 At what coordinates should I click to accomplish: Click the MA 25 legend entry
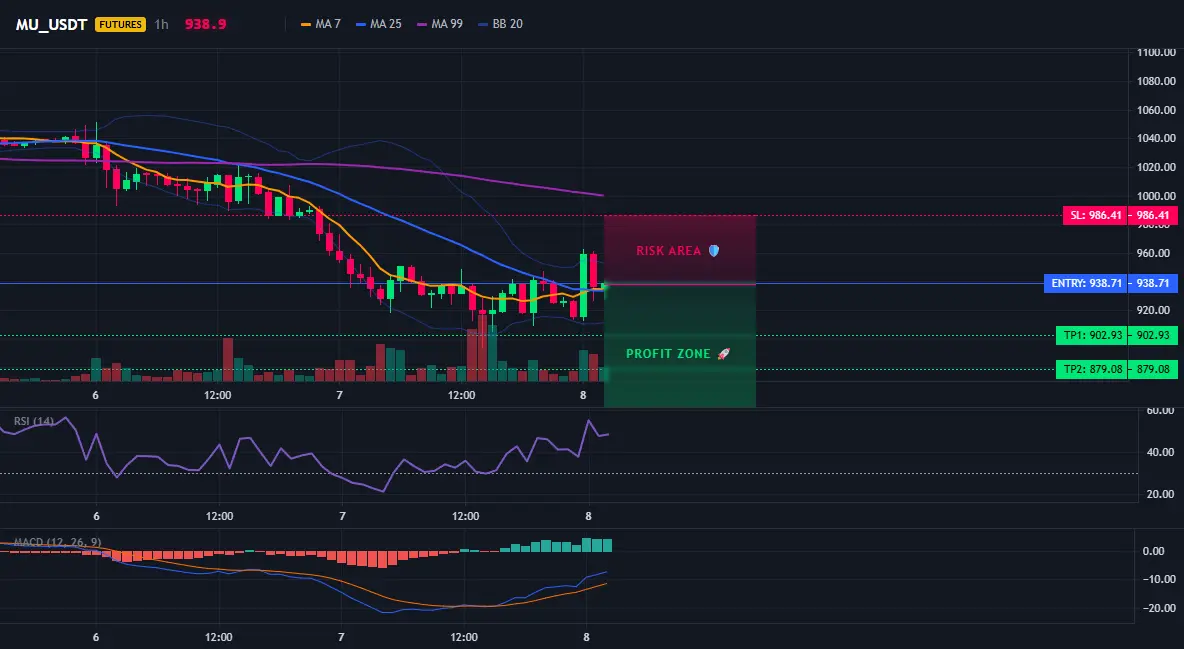click(x=379, y=24)
